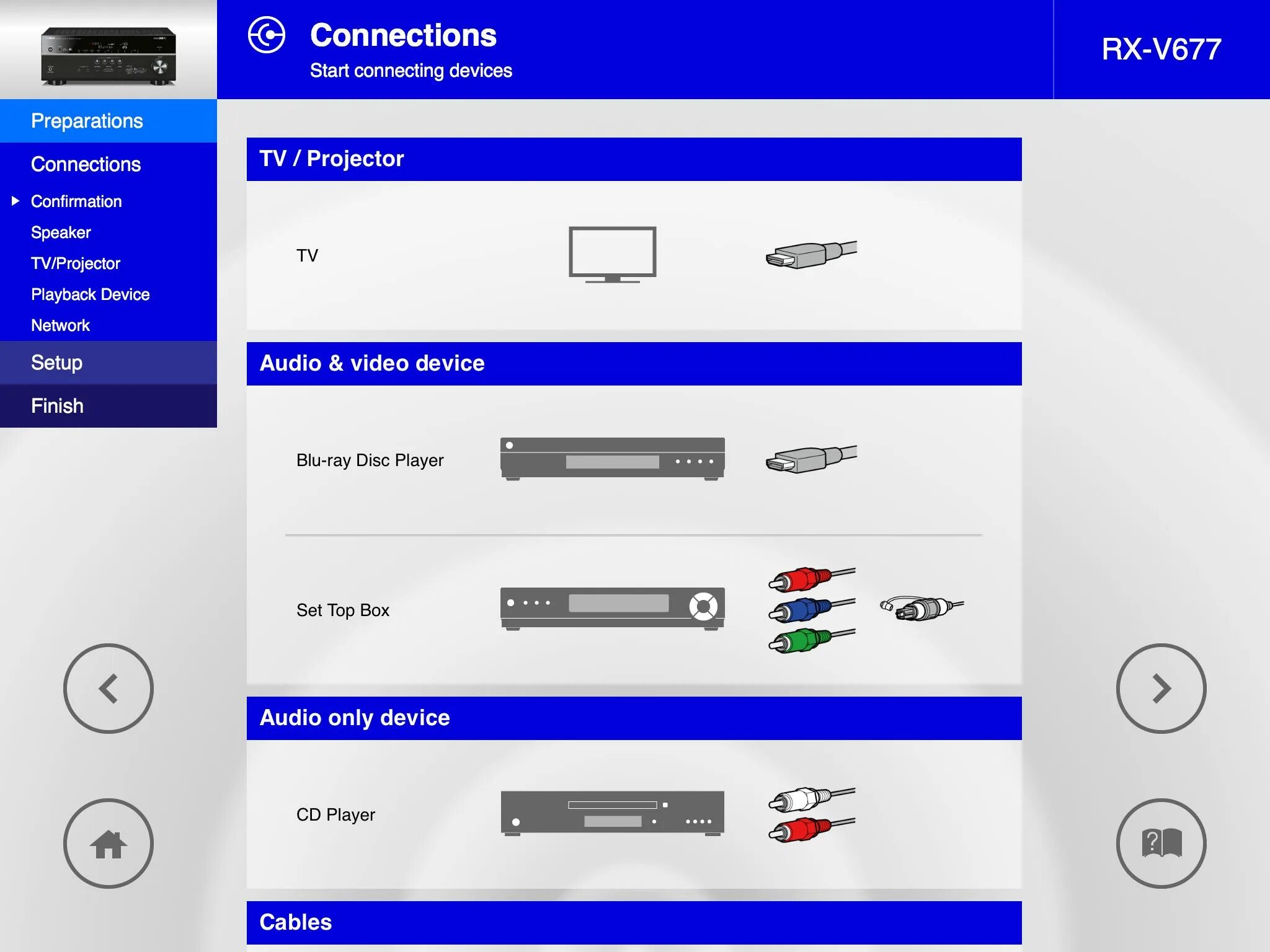Expand the Speaker sub-menu item

(60, 232)
